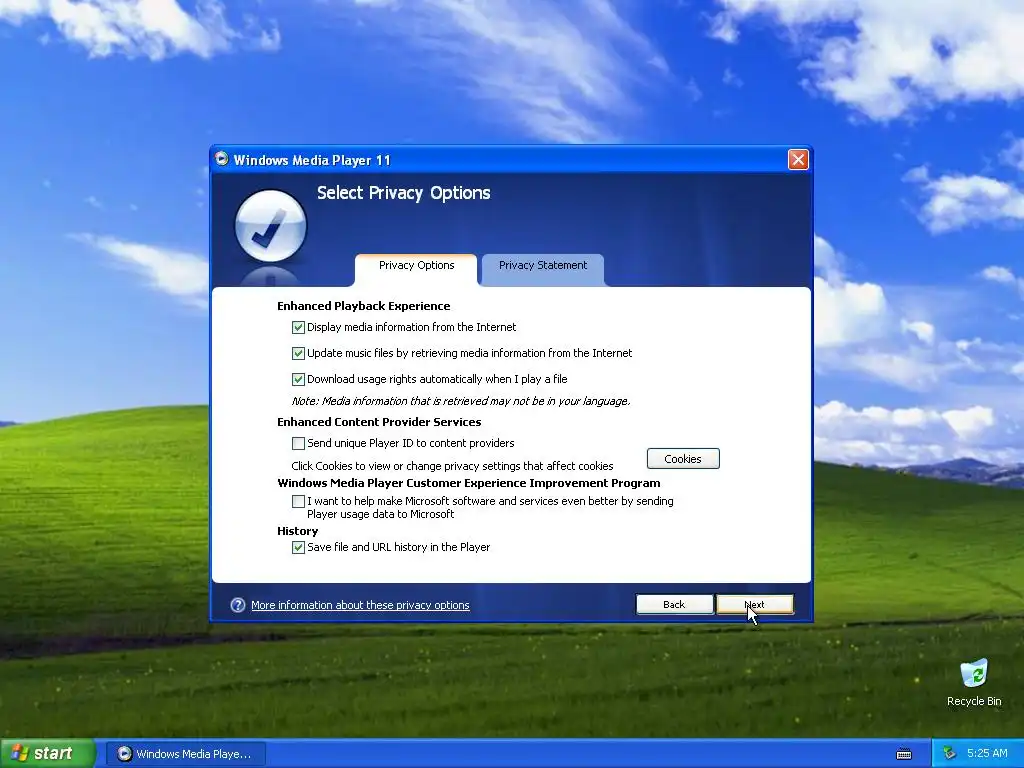Viewport: 1024px width, 768px height.
Task: Click Next to continue setup
Action: [x=755, y=605]
